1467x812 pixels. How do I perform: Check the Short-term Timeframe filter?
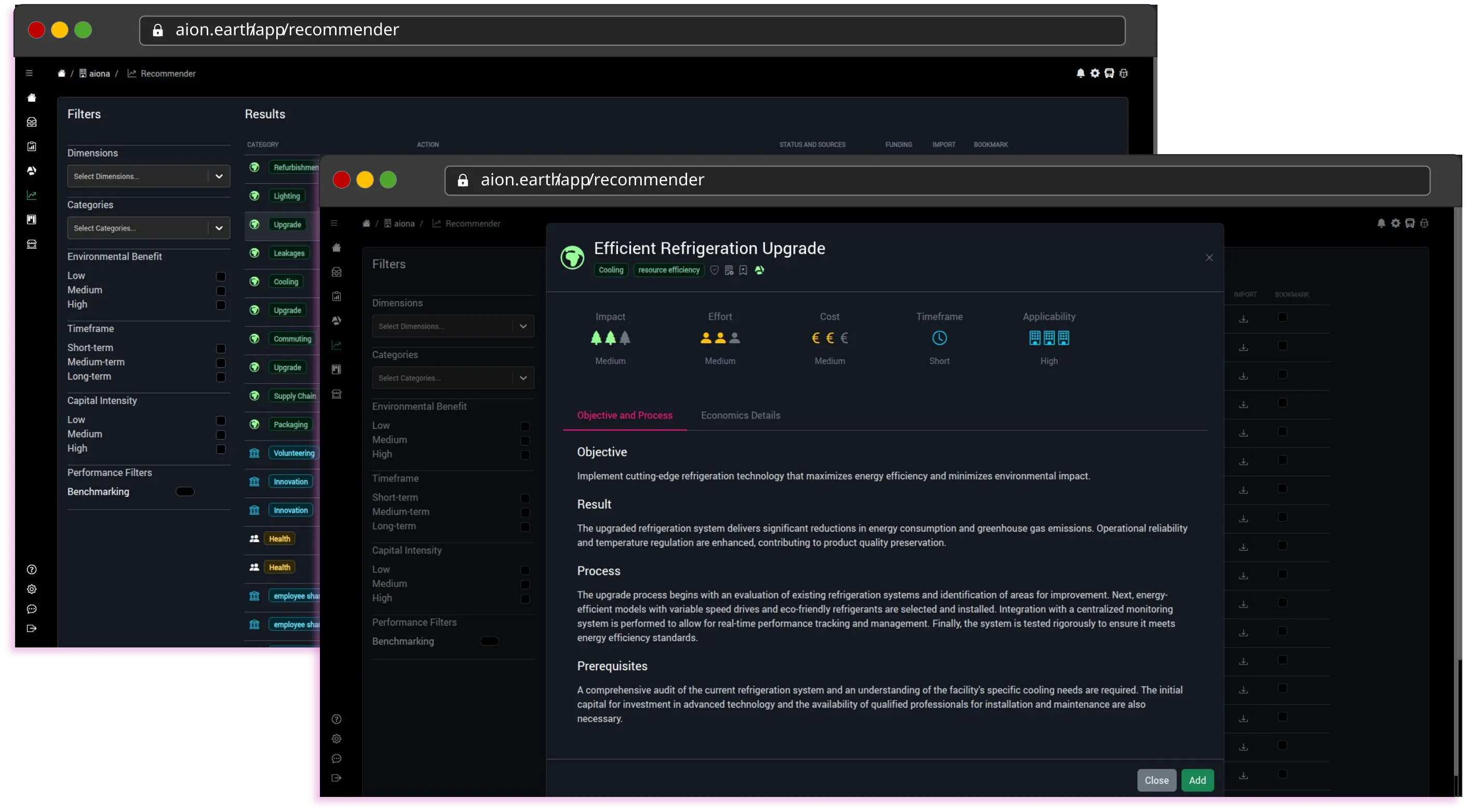[524, 498]
